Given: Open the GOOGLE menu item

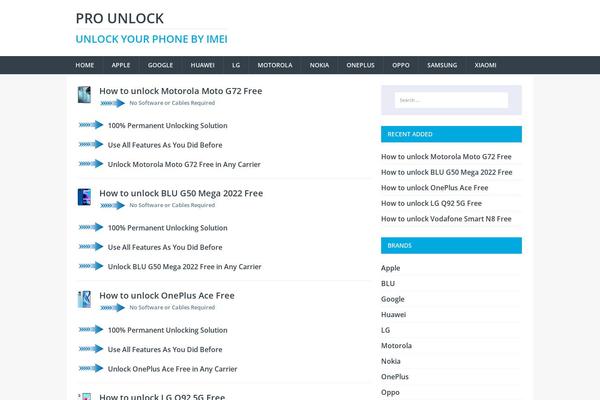Looking at the screenshot, I should click(160, 65).
